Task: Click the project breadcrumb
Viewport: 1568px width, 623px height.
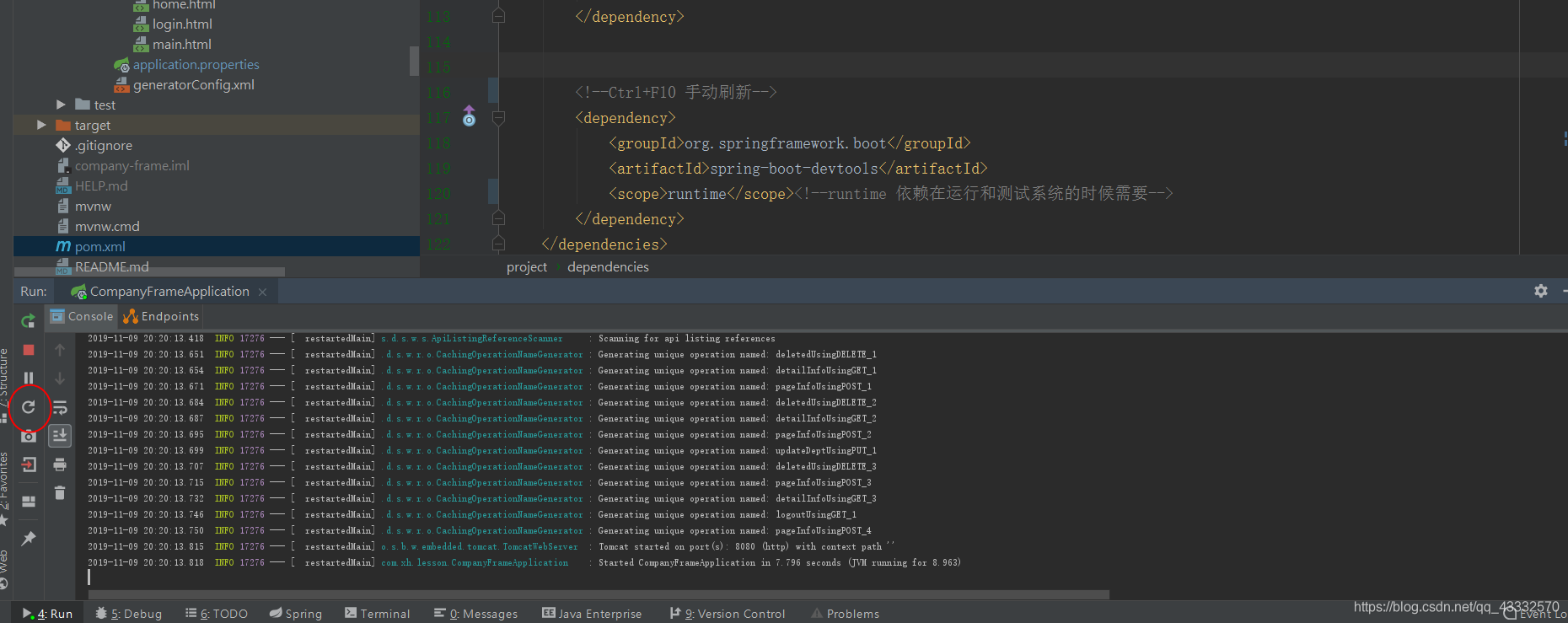Action: (x=527, y=266)
